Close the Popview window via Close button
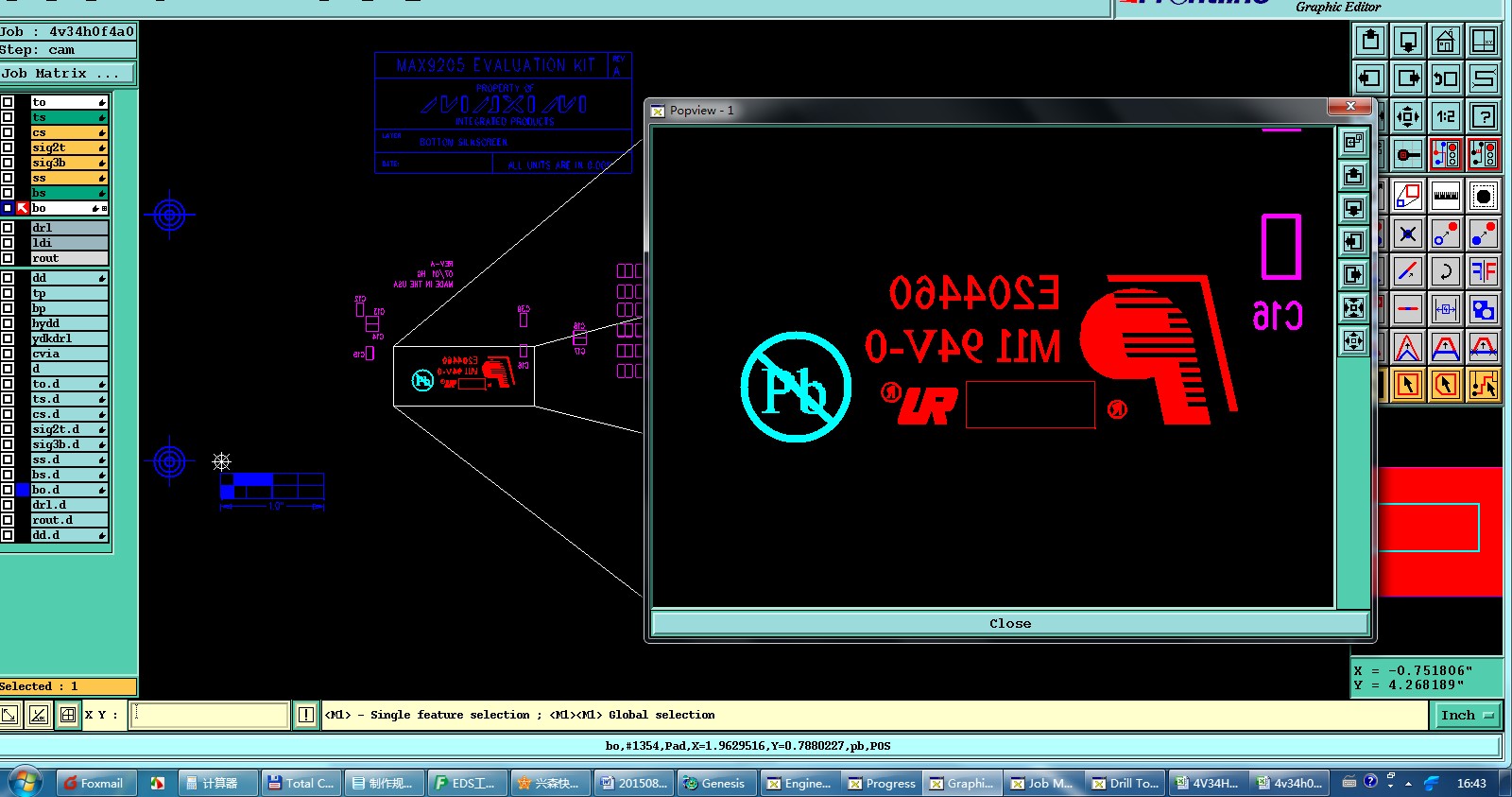 1010,623
